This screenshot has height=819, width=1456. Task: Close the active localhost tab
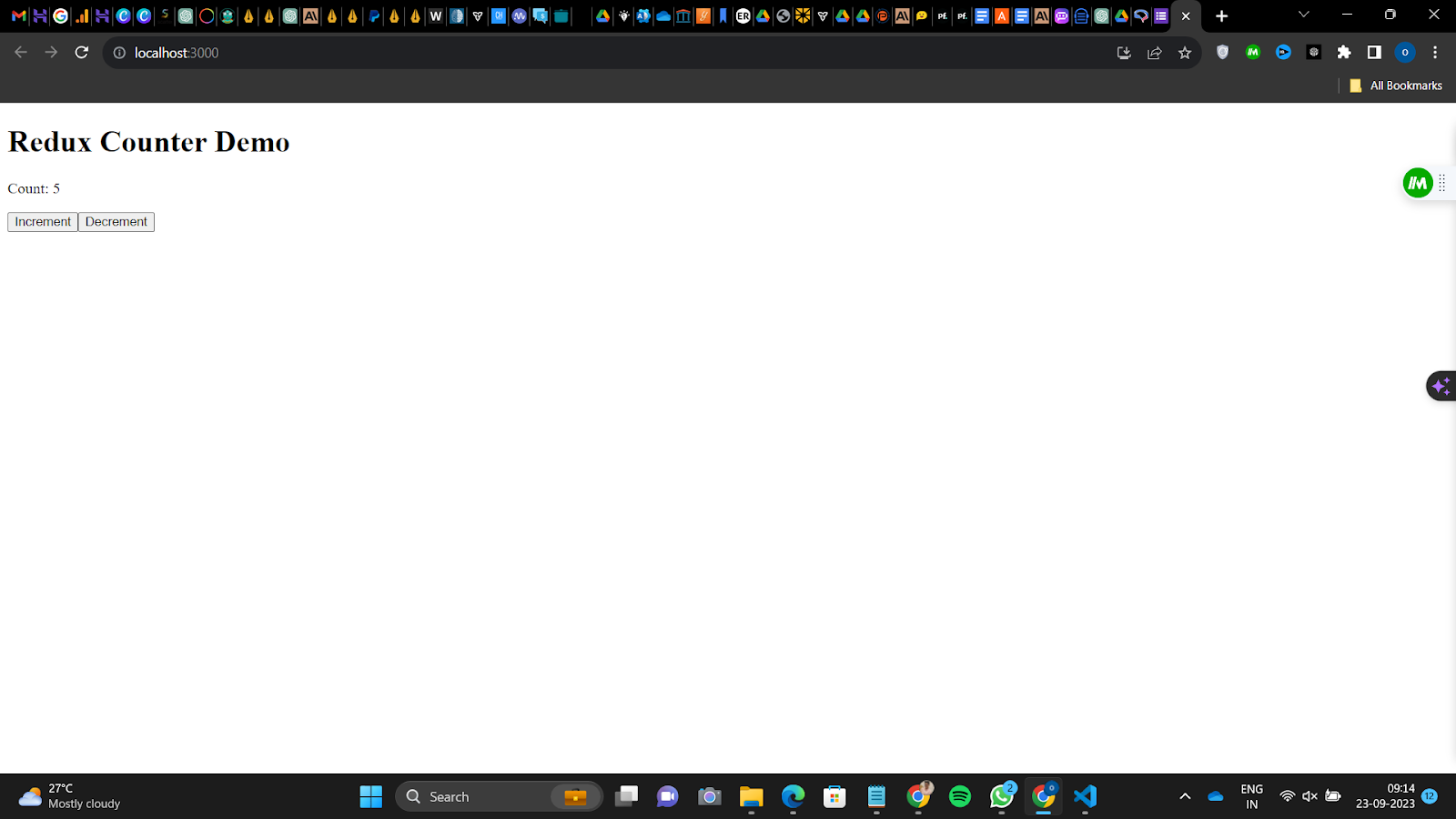(x=1186, y=16)
